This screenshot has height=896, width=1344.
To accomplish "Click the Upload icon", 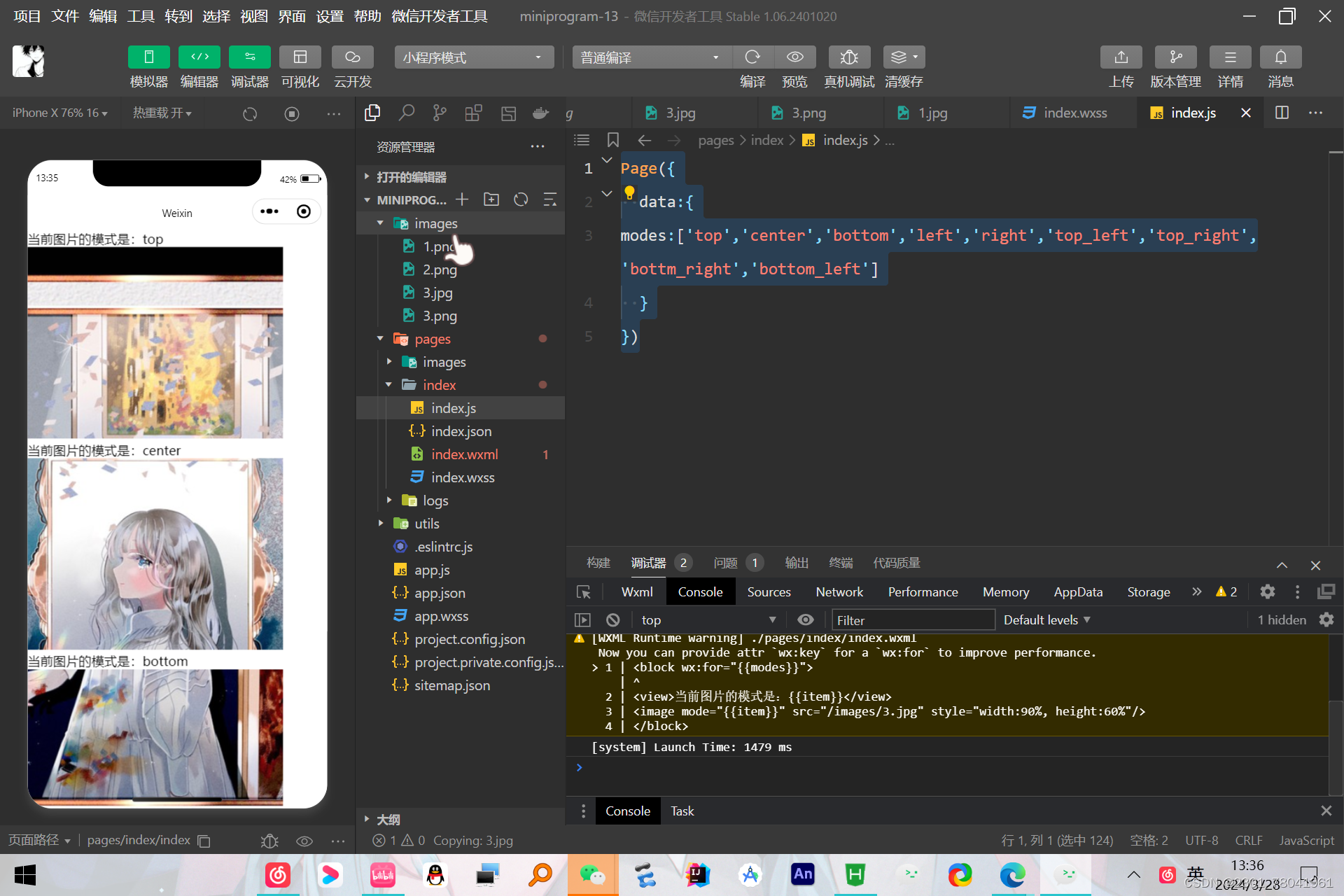I will pos(1121,57).
